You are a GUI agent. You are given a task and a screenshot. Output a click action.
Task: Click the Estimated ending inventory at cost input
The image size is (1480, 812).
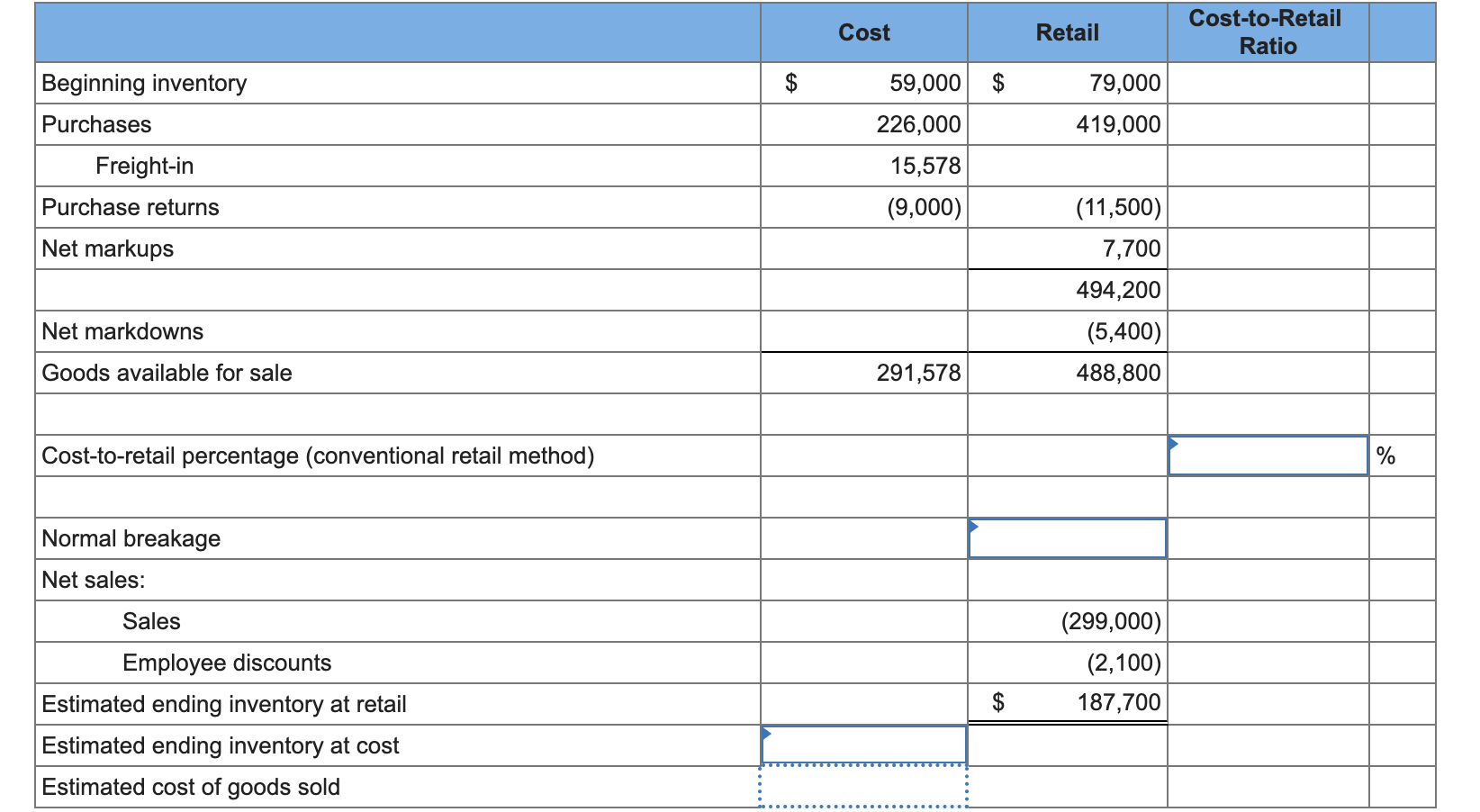[x=863, y=745]
